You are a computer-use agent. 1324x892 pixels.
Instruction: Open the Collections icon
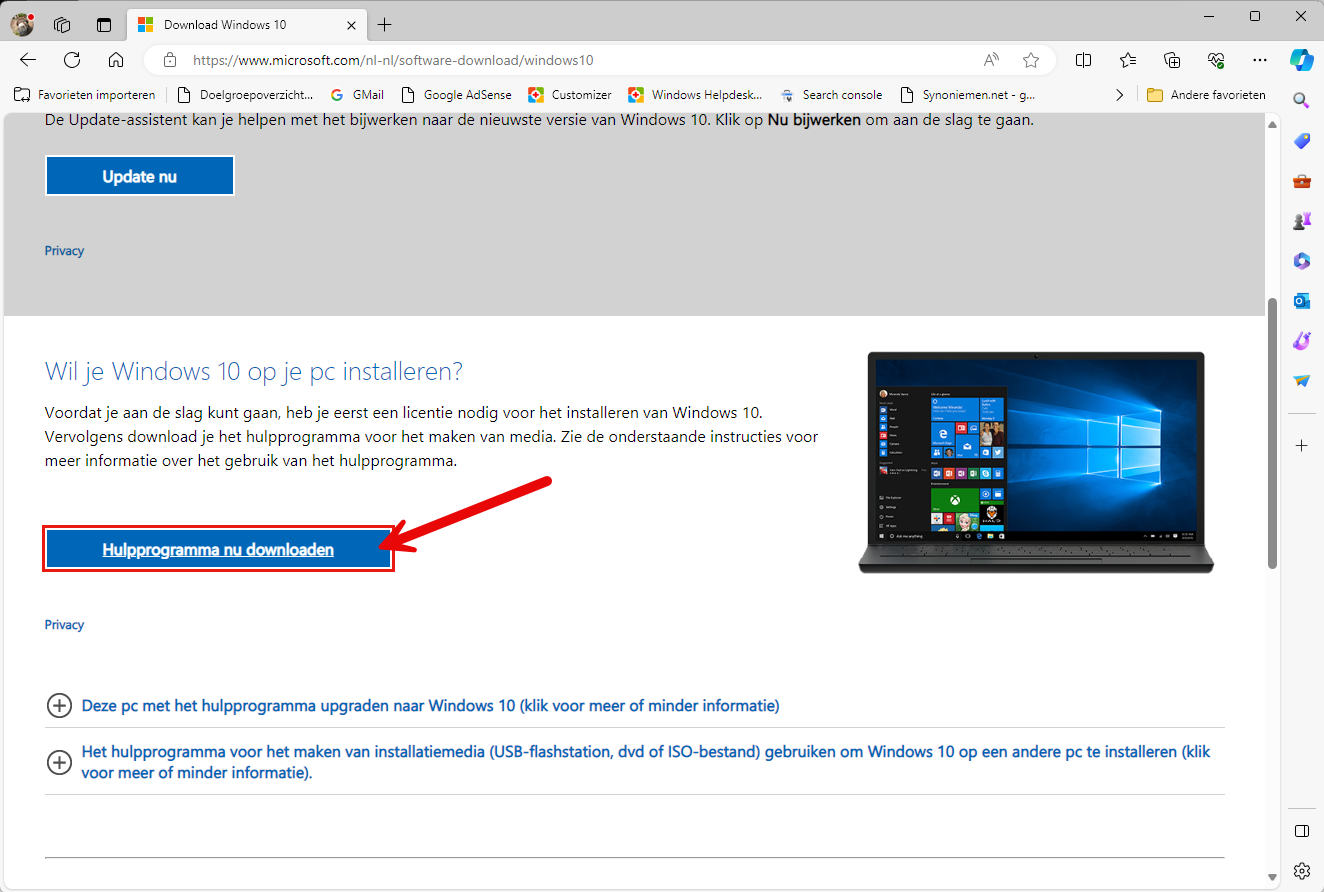1172,60
